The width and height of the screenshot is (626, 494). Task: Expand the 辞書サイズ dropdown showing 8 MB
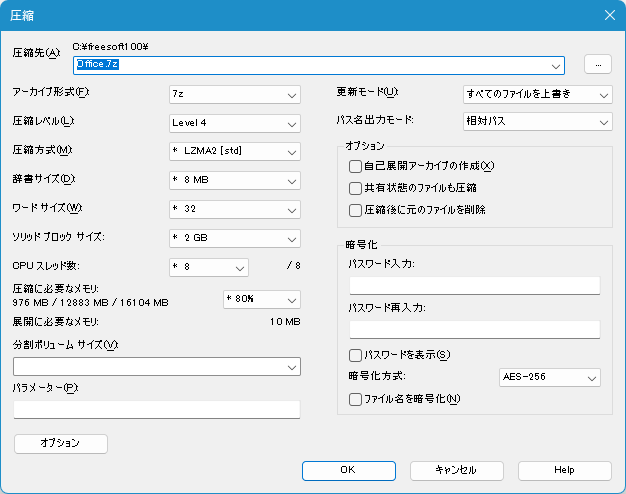(x=235, y=181)
